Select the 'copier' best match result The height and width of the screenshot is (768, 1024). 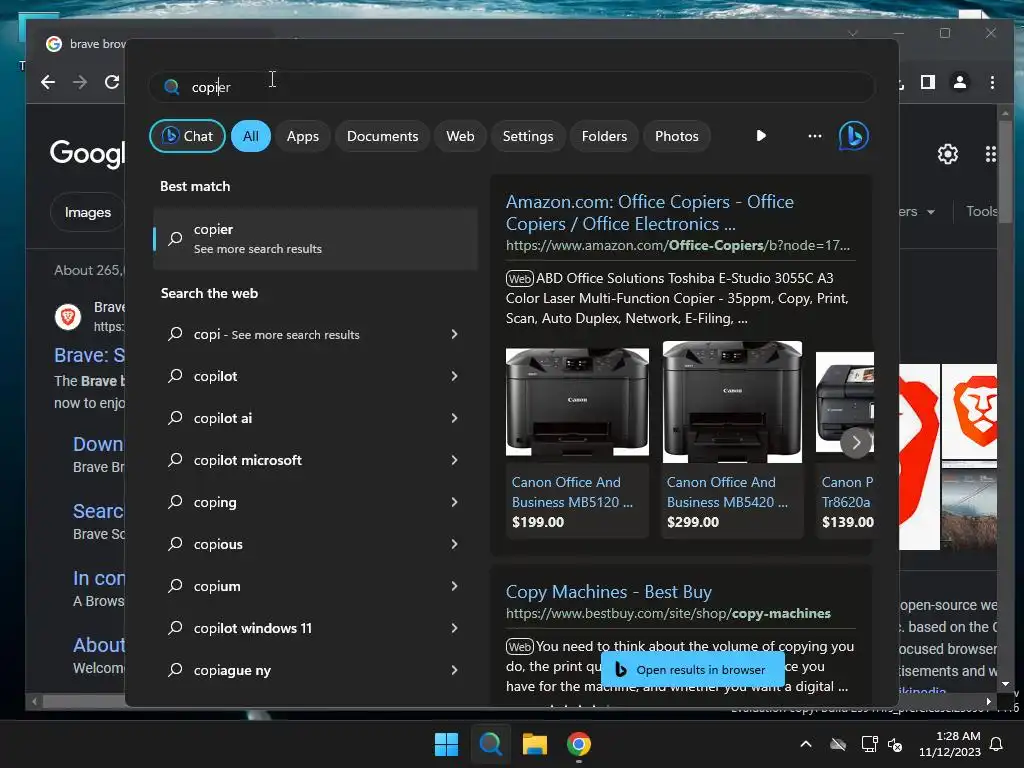coord(315,238)
